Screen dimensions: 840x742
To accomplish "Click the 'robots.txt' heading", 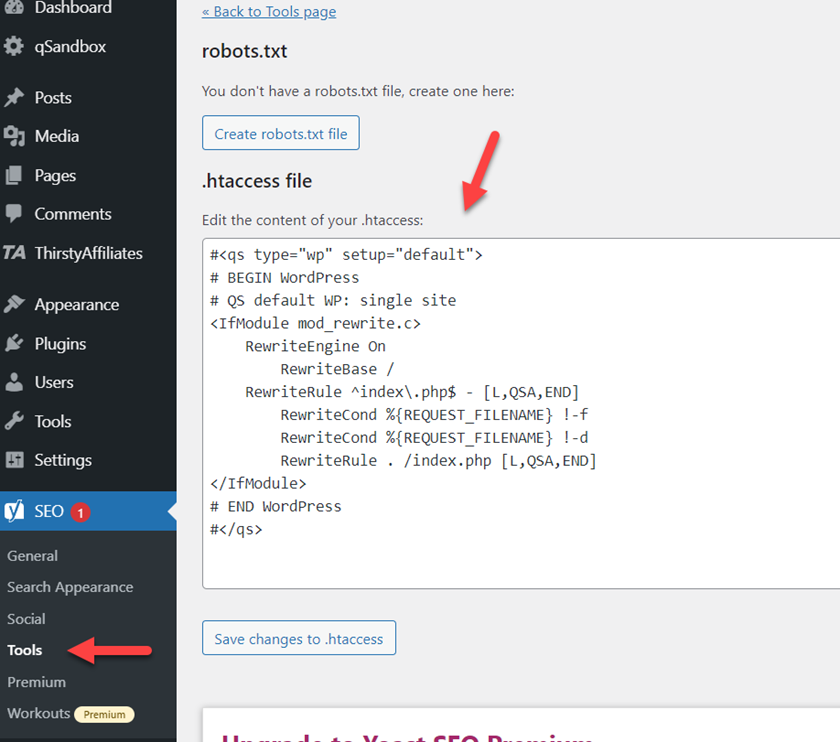I will pyautogui.click(x=244, y=51).
